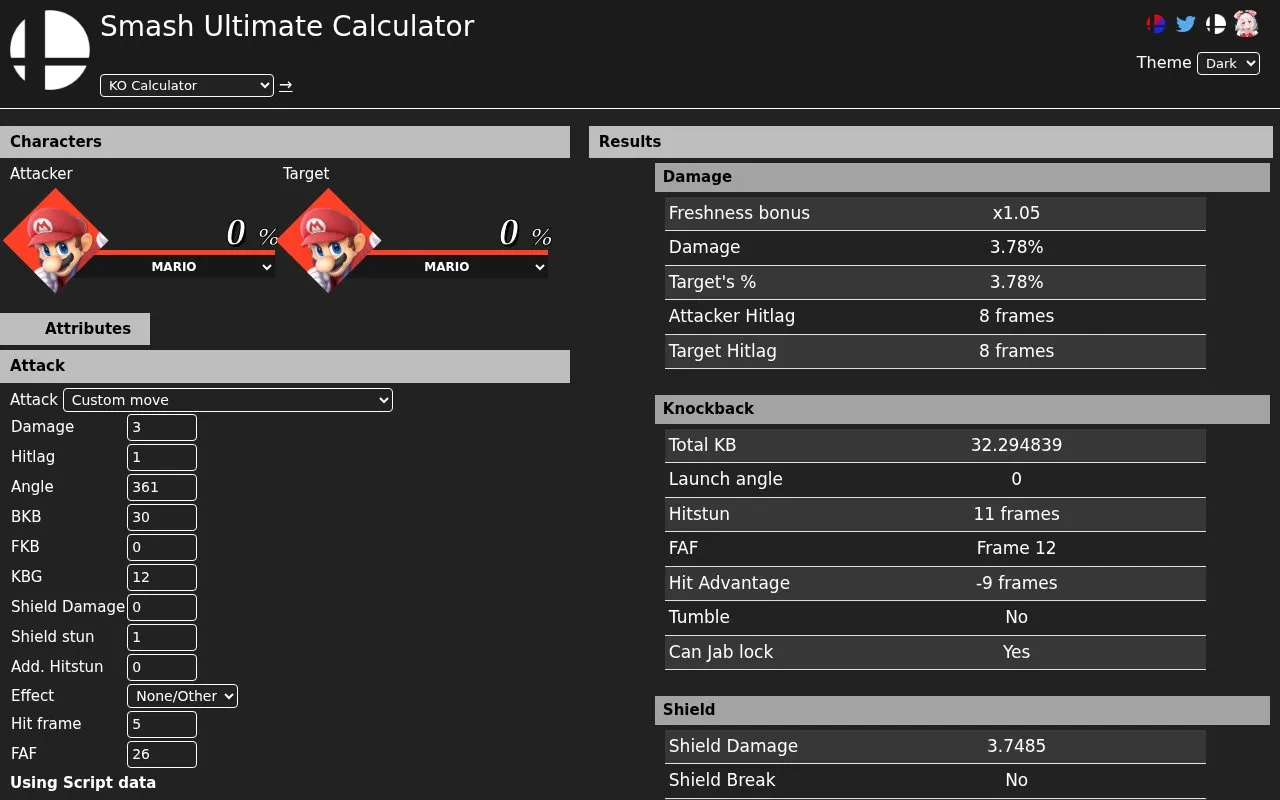The image size is (1280, 800).
Task: Click the Results section header
Action: pyautogui.click(x=931, y=142)
